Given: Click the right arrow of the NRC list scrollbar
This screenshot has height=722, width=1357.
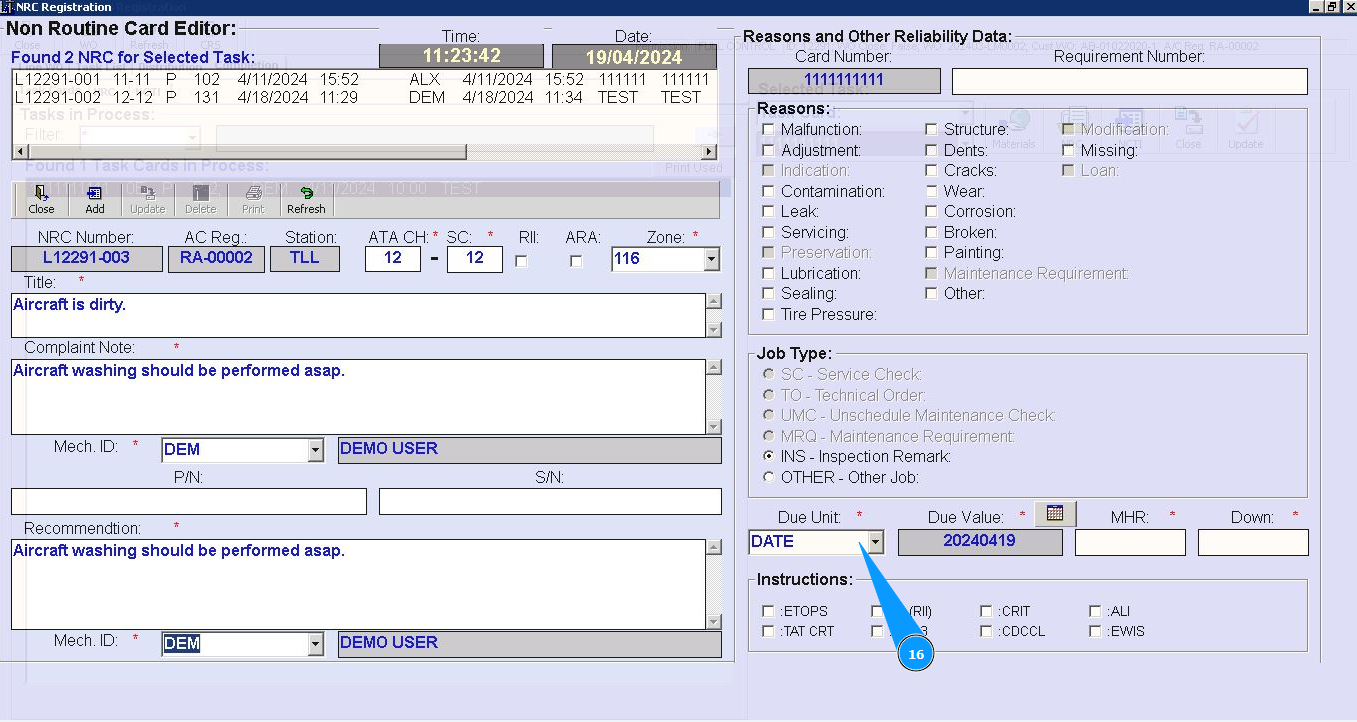Looking at the screenshot, I should pos(710,152).
